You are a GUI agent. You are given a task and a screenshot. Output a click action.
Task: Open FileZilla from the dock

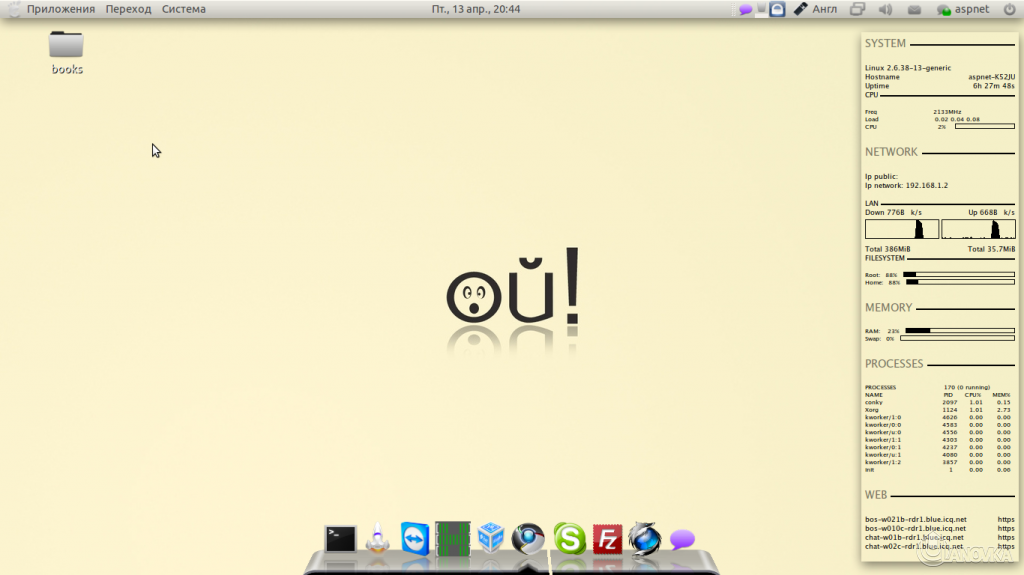coord(607,539)
